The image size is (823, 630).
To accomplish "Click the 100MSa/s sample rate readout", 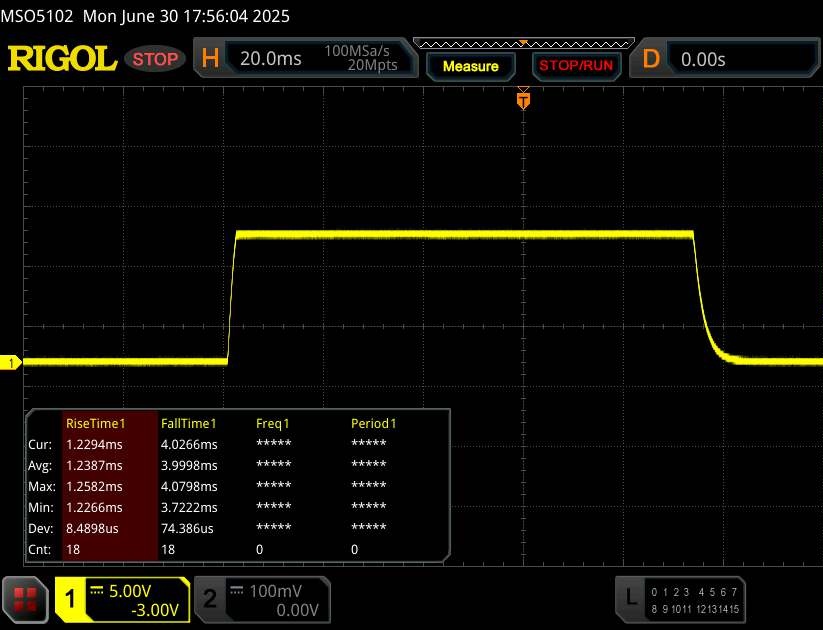I will coord(357,51).
